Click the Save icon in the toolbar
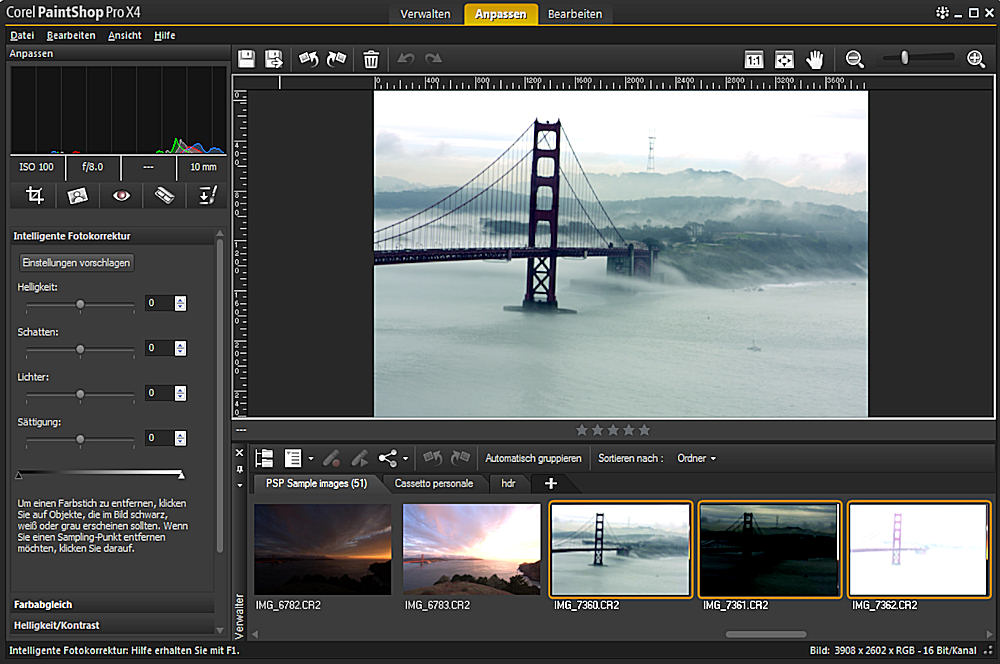The image size is (1000, 664). pos(246,59)
